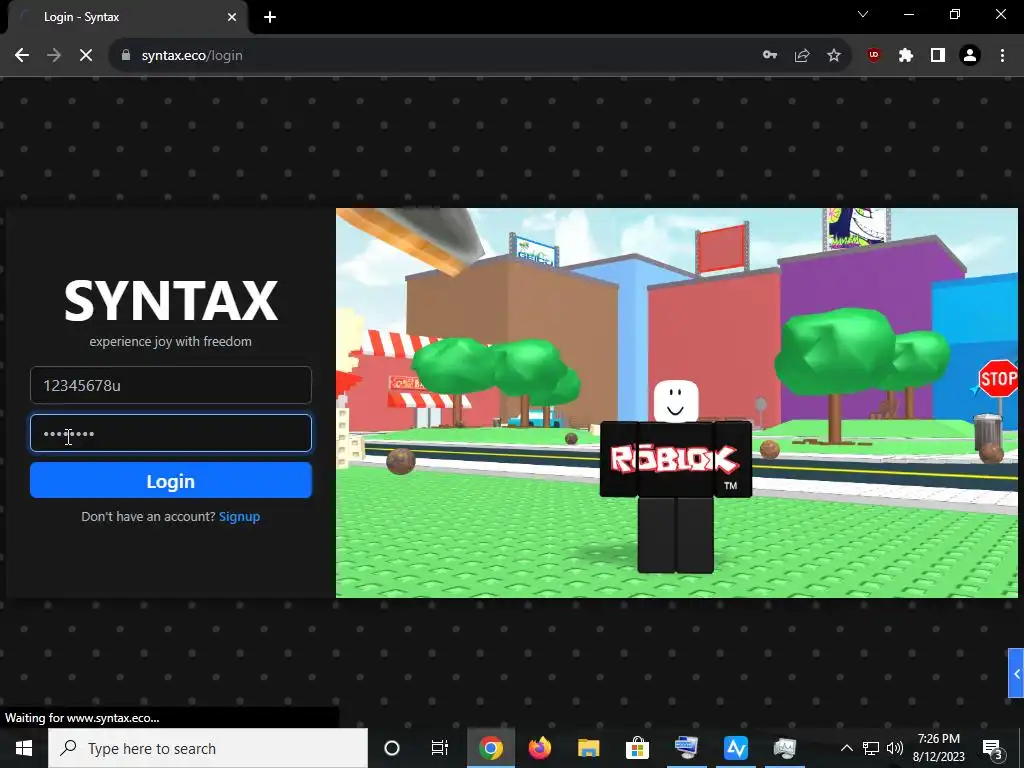Click the padlock site info icon
The width and height of the screenshot is (1024, 768).
(x=125, y=56)
